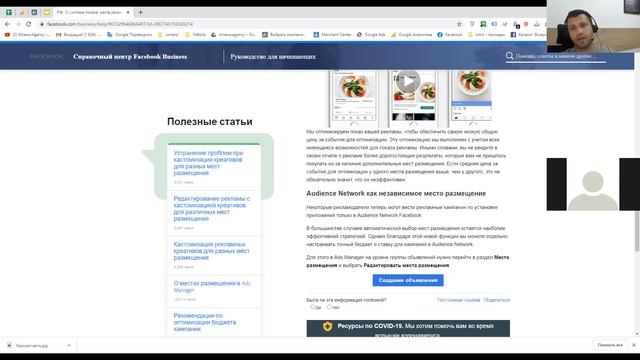Click the participant avatar placeholder tile
This screenshot has width=640, height=360.
click(x=593, y=184)
